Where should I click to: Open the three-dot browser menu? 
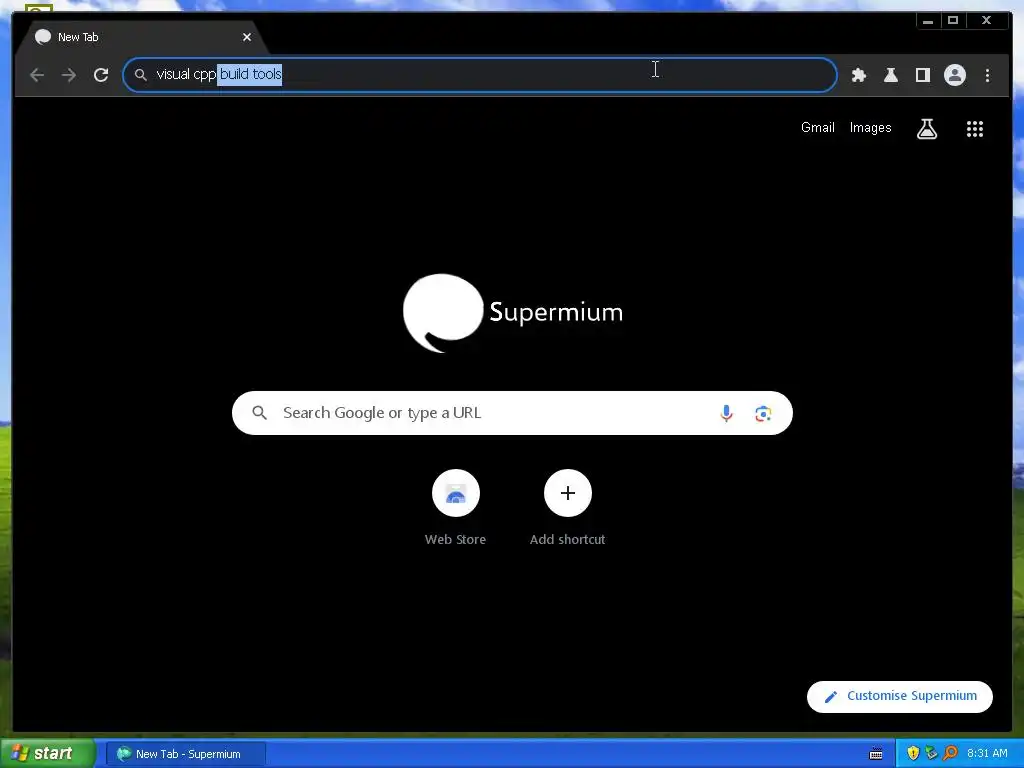(987, 75)
